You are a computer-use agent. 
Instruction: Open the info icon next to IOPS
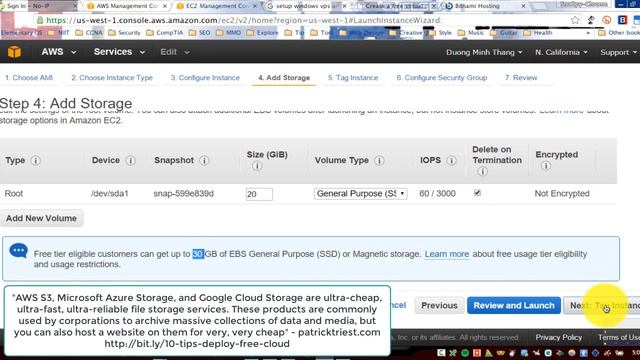tap(451, 160)
